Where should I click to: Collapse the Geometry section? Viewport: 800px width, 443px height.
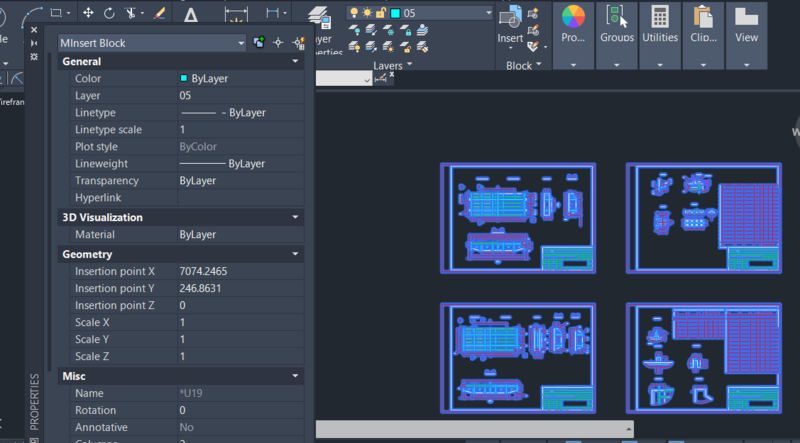tap(295, 254)
